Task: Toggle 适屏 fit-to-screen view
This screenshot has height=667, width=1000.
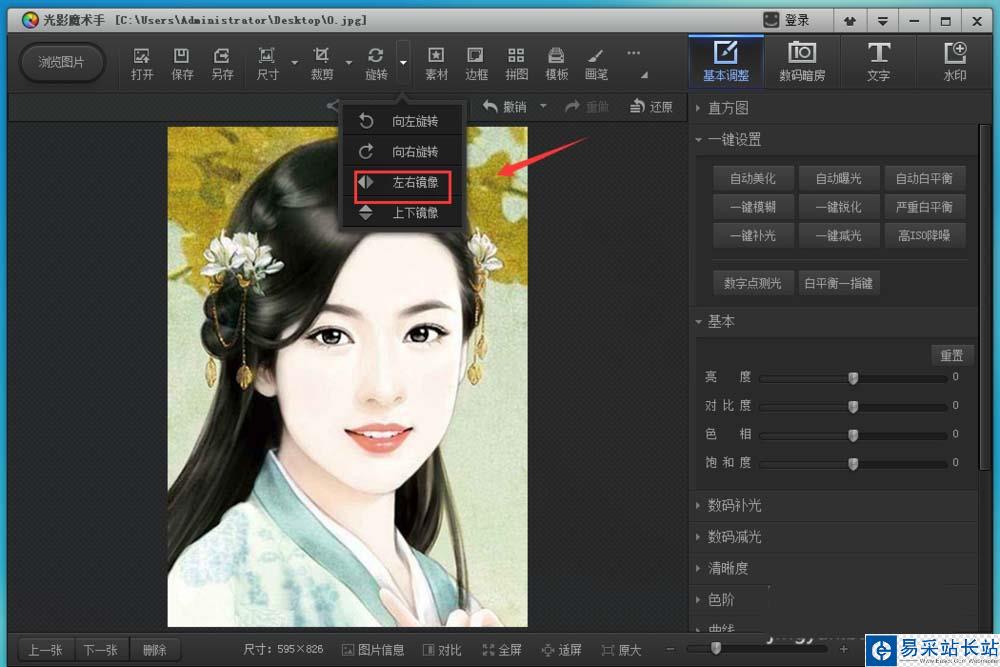Action: pyautogui.click(x=561, y=650)
